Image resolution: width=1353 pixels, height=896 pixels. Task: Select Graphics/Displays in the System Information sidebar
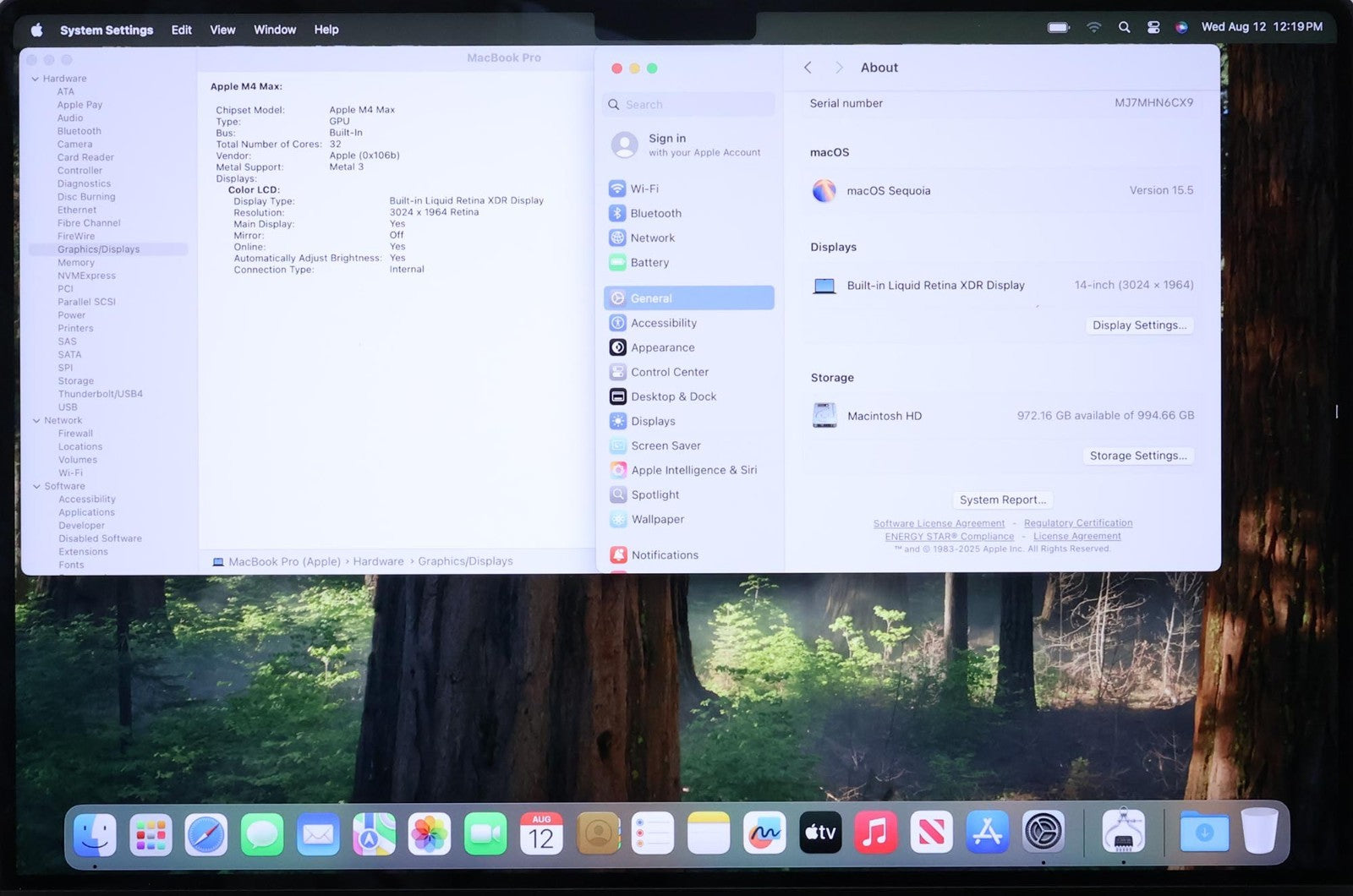tap(108, 249)
